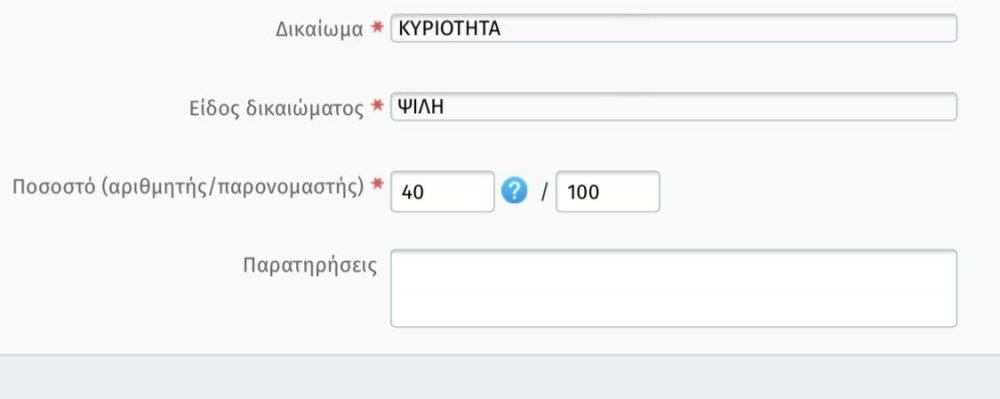The height and width of the screenshot is (399, 1000).
Task: Open the blue question mark help icon
Action: [514, 191]
